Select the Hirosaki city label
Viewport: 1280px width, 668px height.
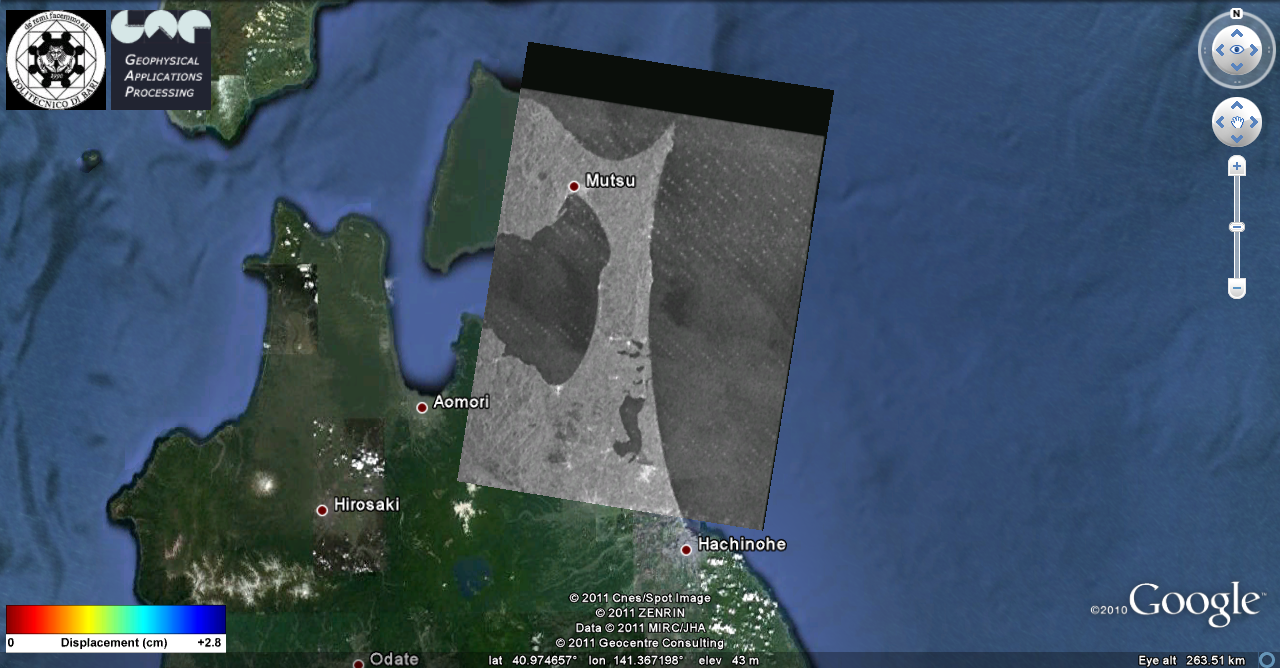(x=366, y=505)
